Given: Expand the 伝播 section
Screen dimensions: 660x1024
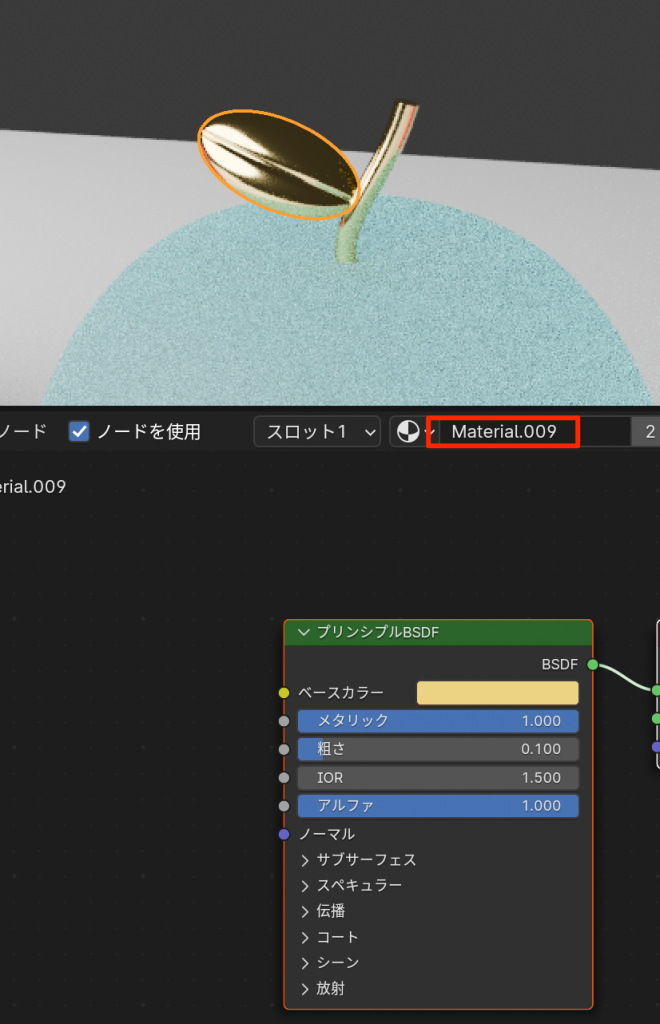Looking at the screenshot, I should (x=306, y=911).
